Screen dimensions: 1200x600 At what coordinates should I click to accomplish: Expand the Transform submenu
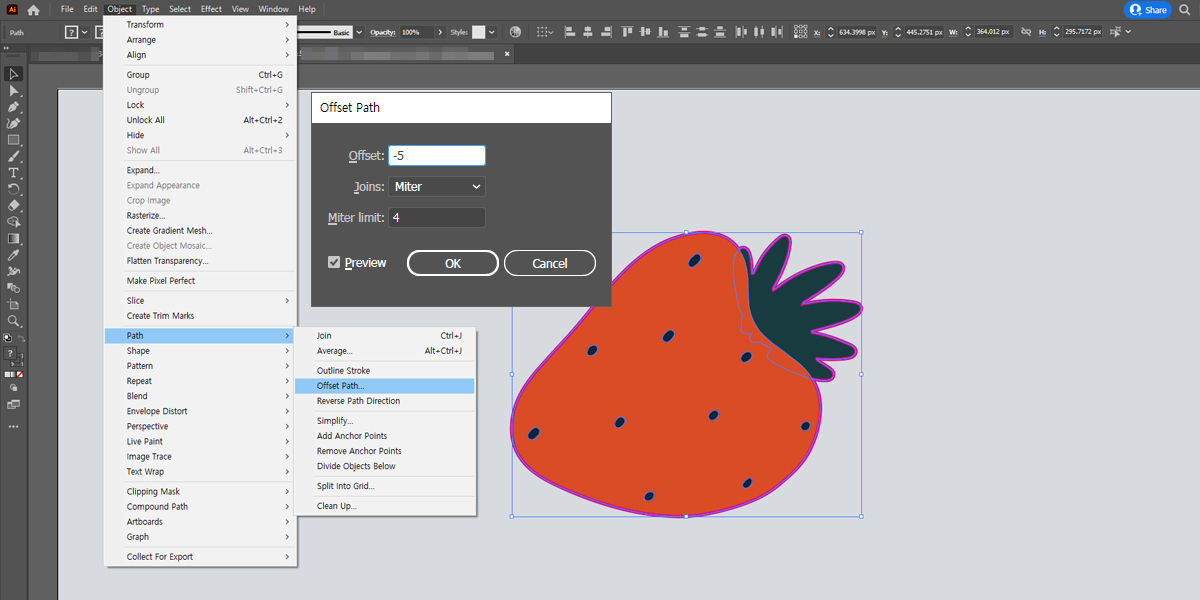[200, 25]
